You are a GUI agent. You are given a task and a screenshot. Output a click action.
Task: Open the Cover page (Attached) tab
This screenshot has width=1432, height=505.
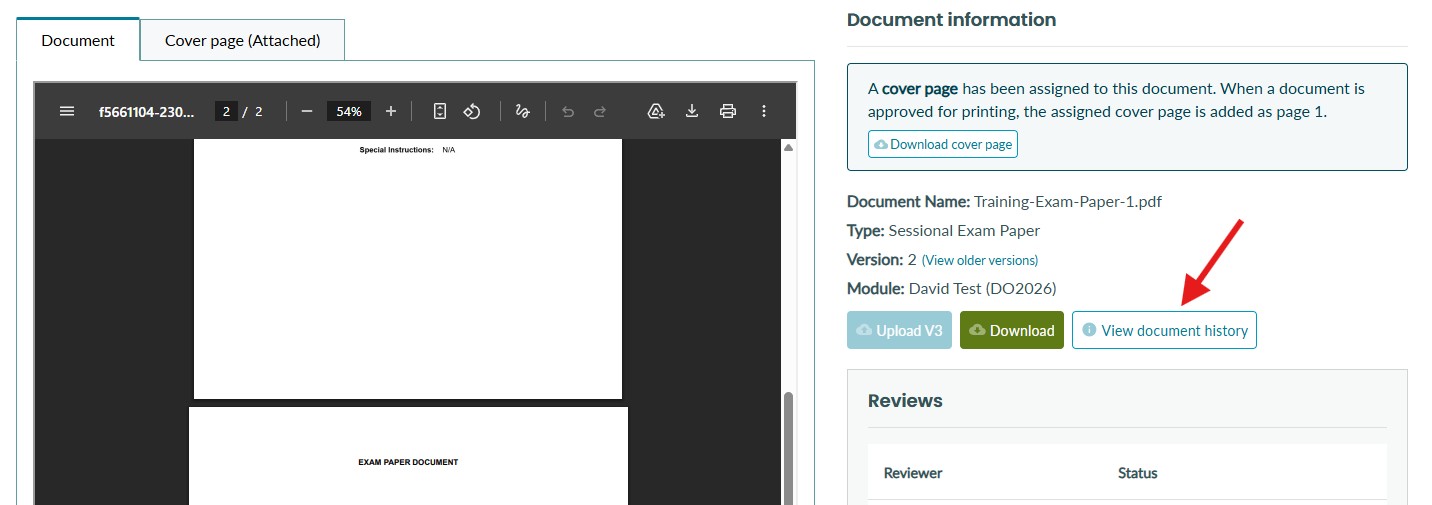point(242,40)
